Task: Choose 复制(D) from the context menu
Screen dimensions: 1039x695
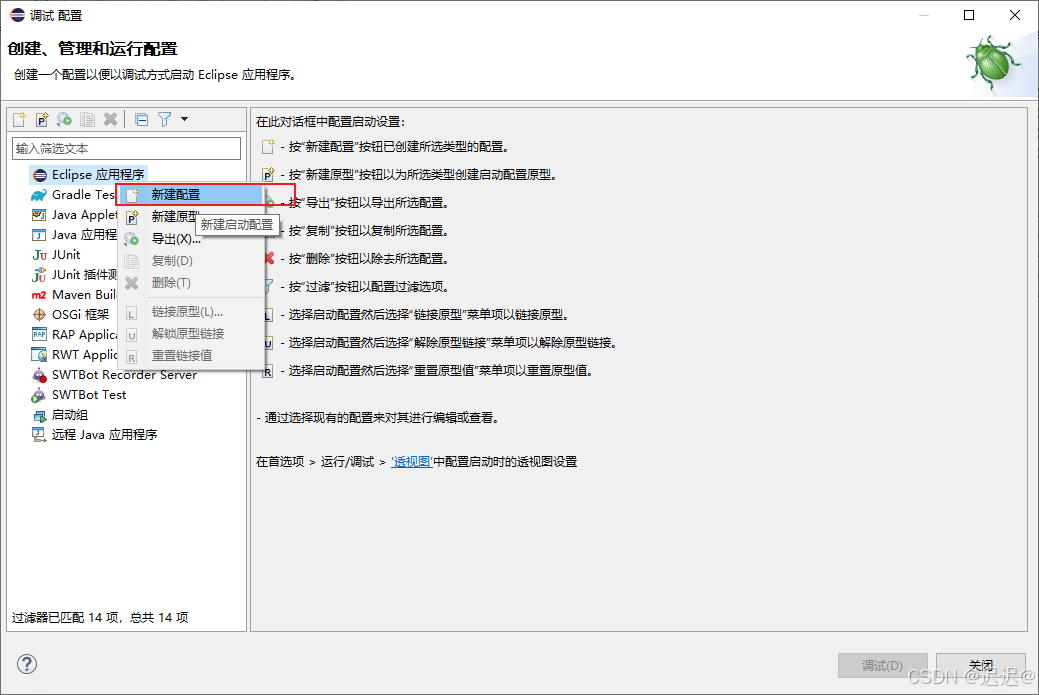Action: 191,260
